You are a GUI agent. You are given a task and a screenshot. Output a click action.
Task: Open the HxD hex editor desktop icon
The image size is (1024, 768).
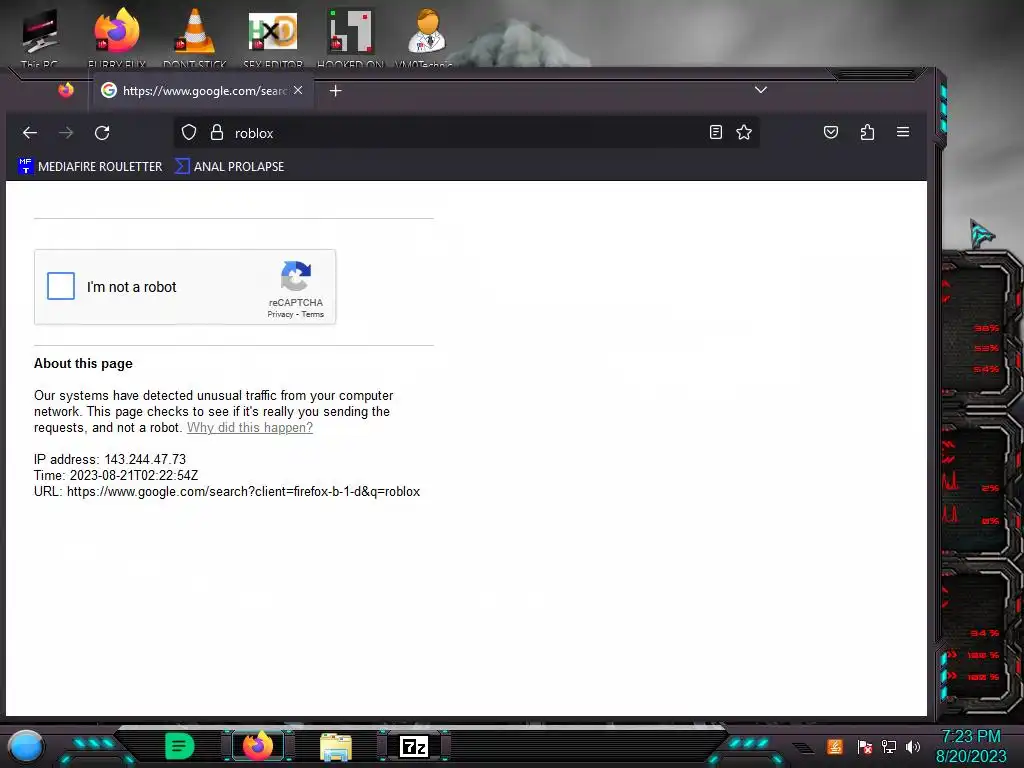point(272,38)
